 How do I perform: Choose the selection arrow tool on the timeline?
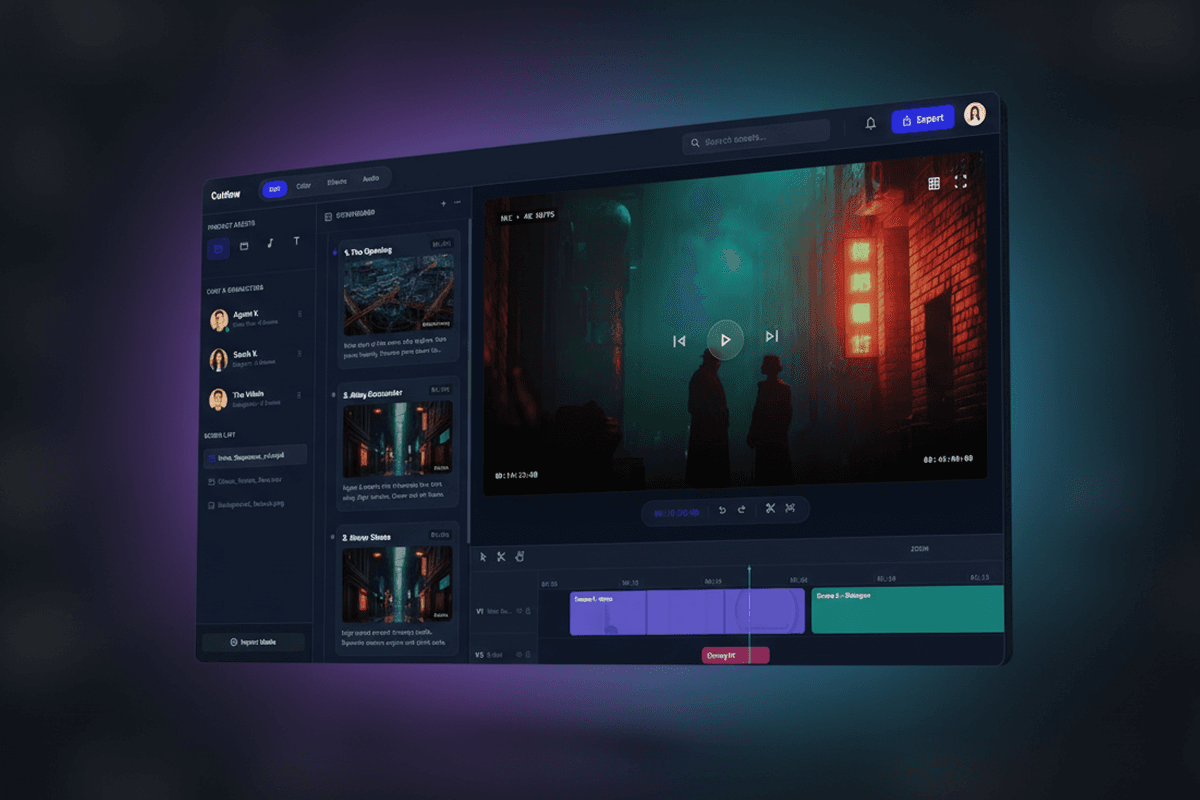[x=485, y=556]
